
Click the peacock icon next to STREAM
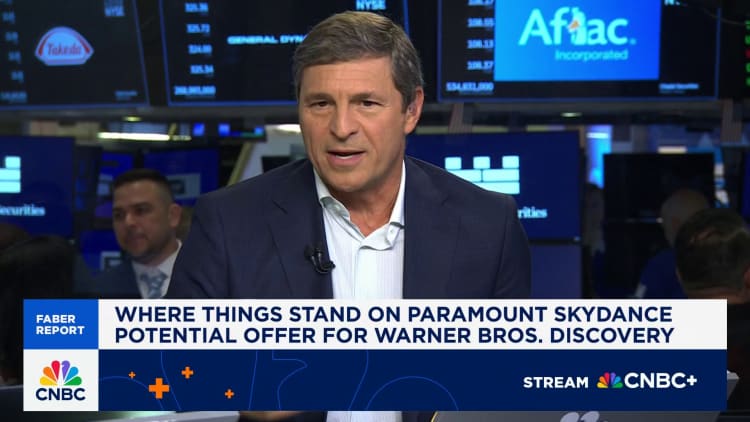tap(609, 381)
